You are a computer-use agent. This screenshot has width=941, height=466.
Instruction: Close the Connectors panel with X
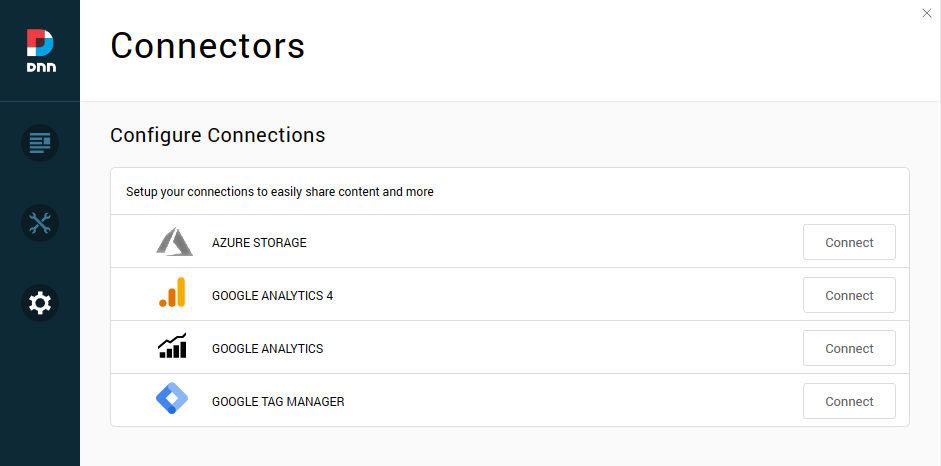tap(927, 12)
